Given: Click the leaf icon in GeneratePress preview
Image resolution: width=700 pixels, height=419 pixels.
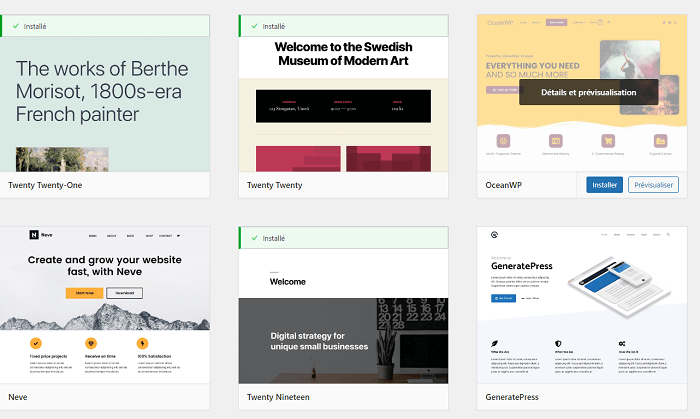Looking at the screenshot, I should click(494, 344).
